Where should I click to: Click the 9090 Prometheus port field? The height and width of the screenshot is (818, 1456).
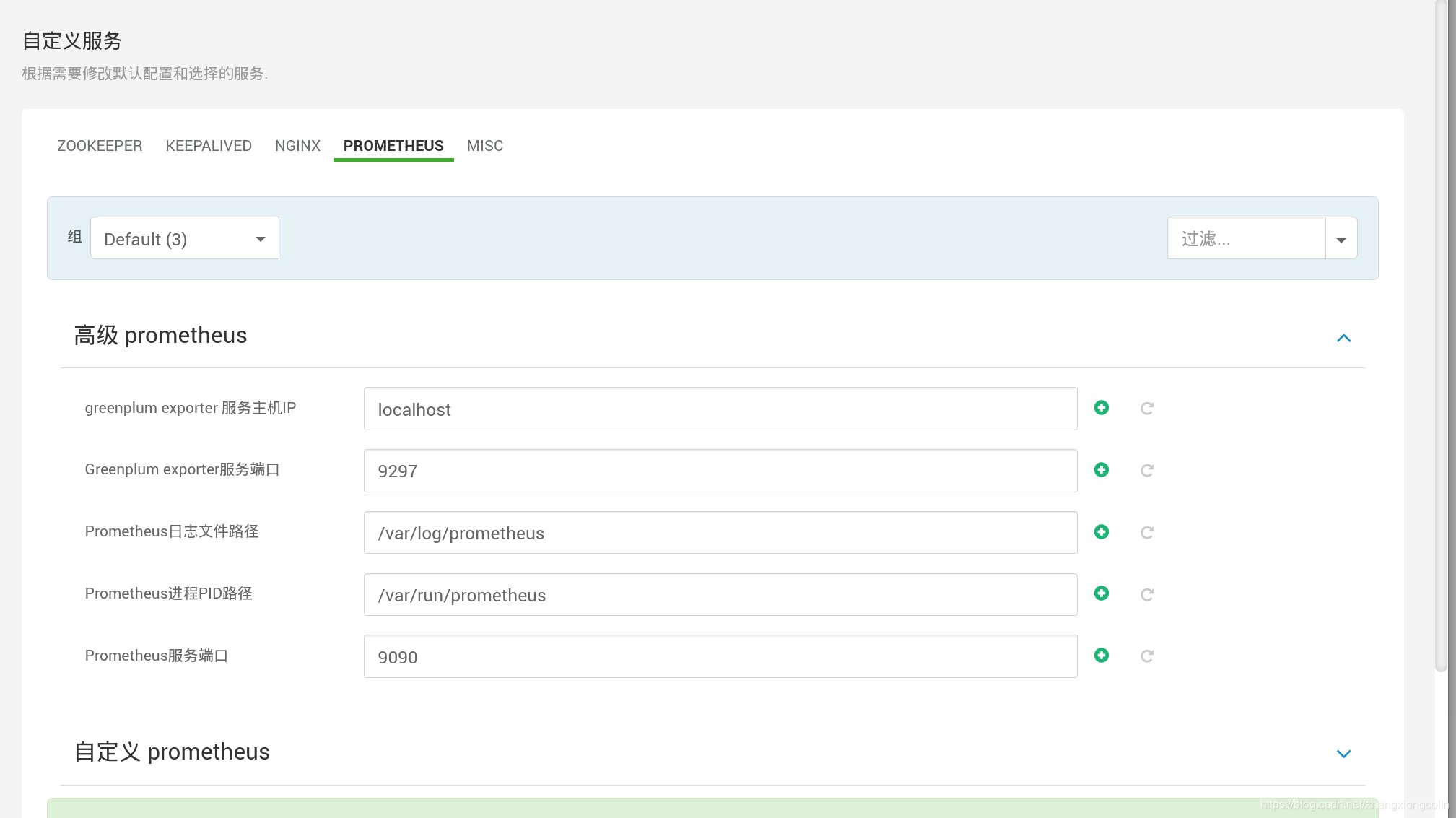(x=720, y=657)
